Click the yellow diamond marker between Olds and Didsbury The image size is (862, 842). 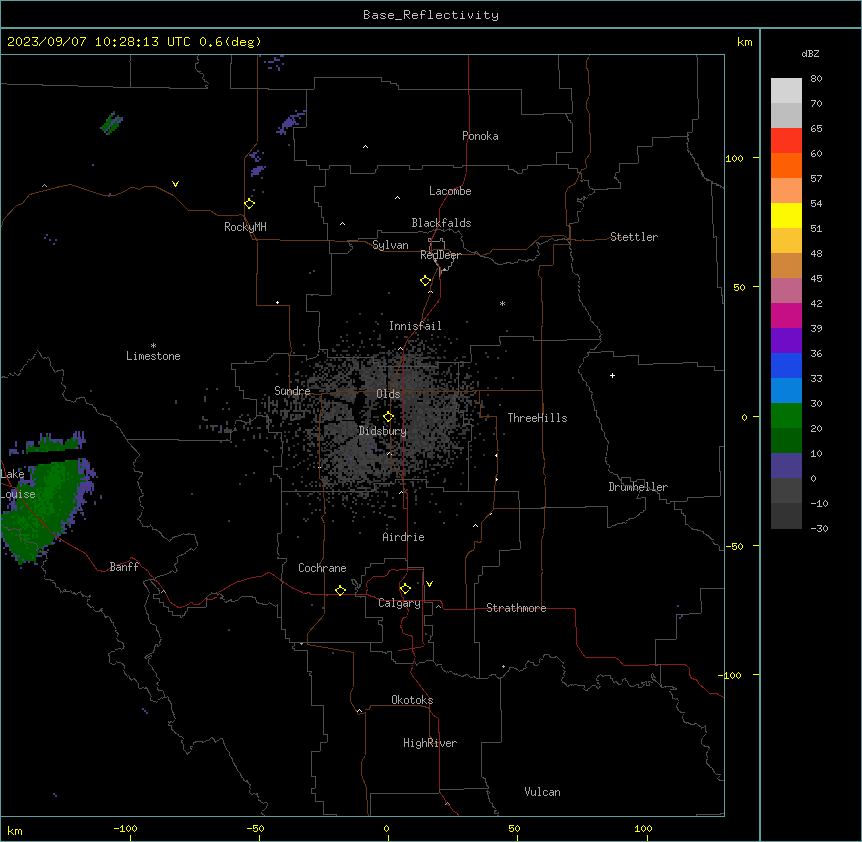[x=388, y=417]
